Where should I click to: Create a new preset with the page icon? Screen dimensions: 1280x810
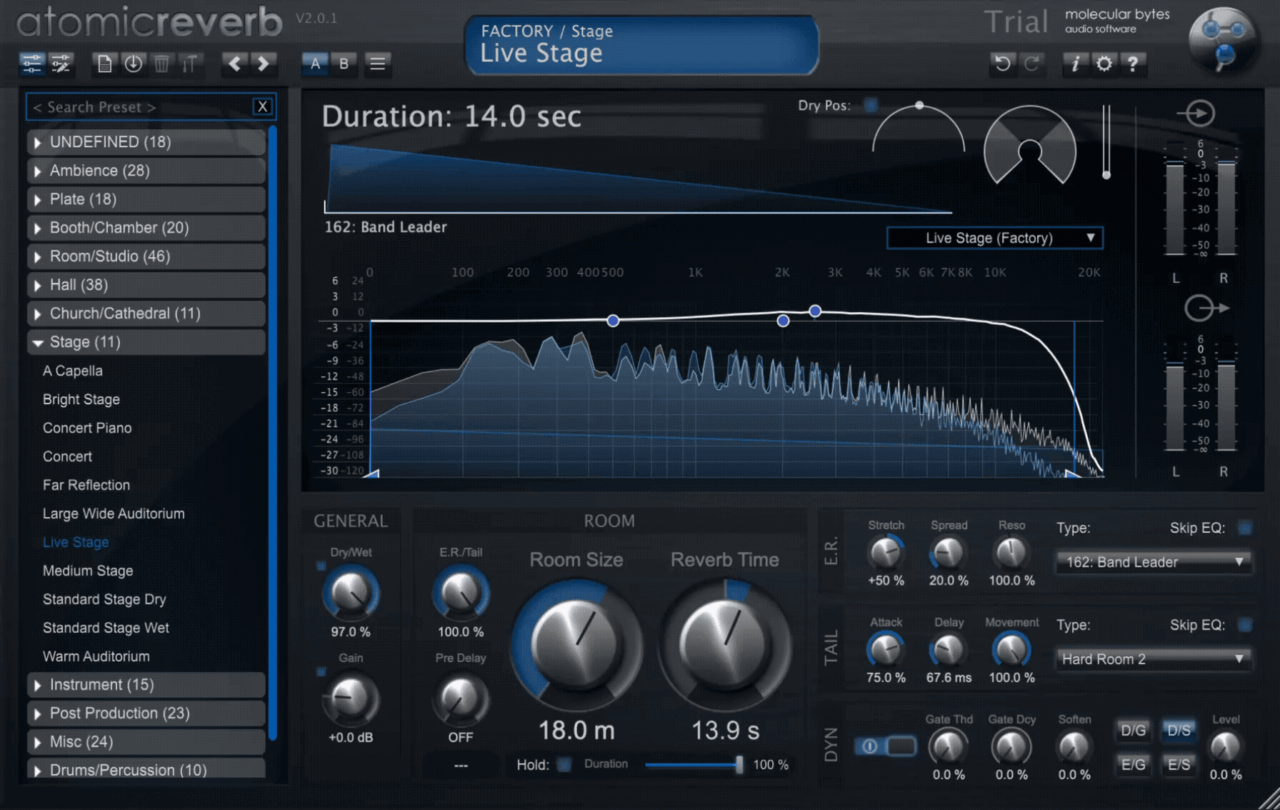(x=104, y=64)
